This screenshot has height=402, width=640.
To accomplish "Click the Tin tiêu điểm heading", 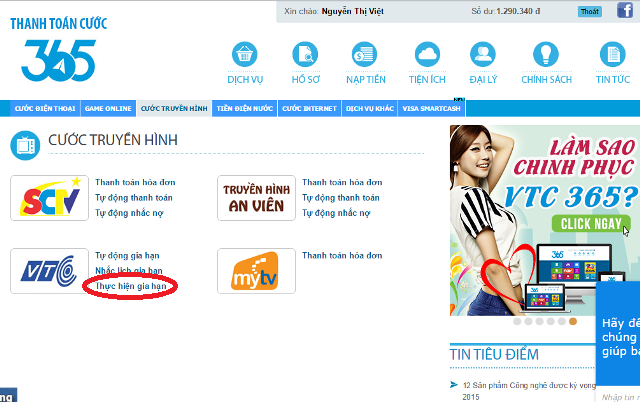I will [494, 354].
